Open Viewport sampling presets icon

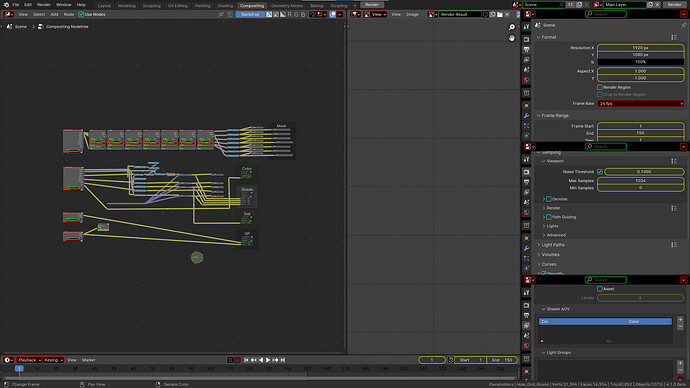[x=674, y=161]
